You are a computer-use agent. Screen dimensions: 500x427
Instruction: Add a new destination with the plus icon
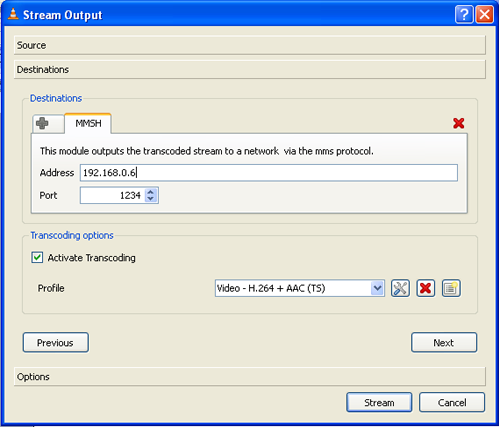[48, 123]
